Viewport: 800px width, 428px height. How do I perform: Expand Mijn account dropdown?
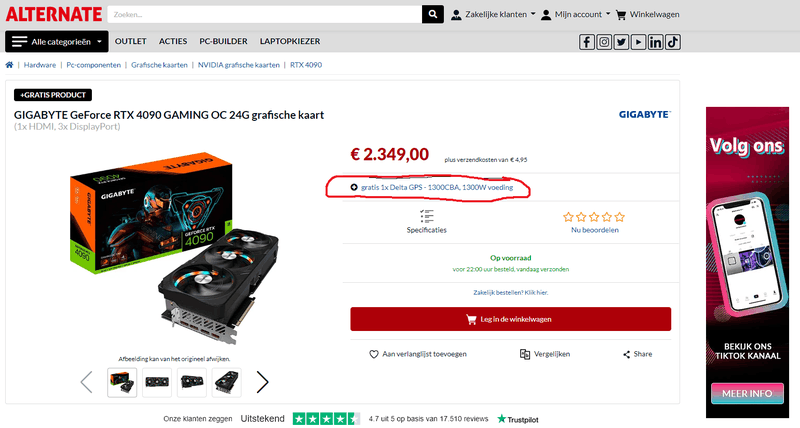576,14
